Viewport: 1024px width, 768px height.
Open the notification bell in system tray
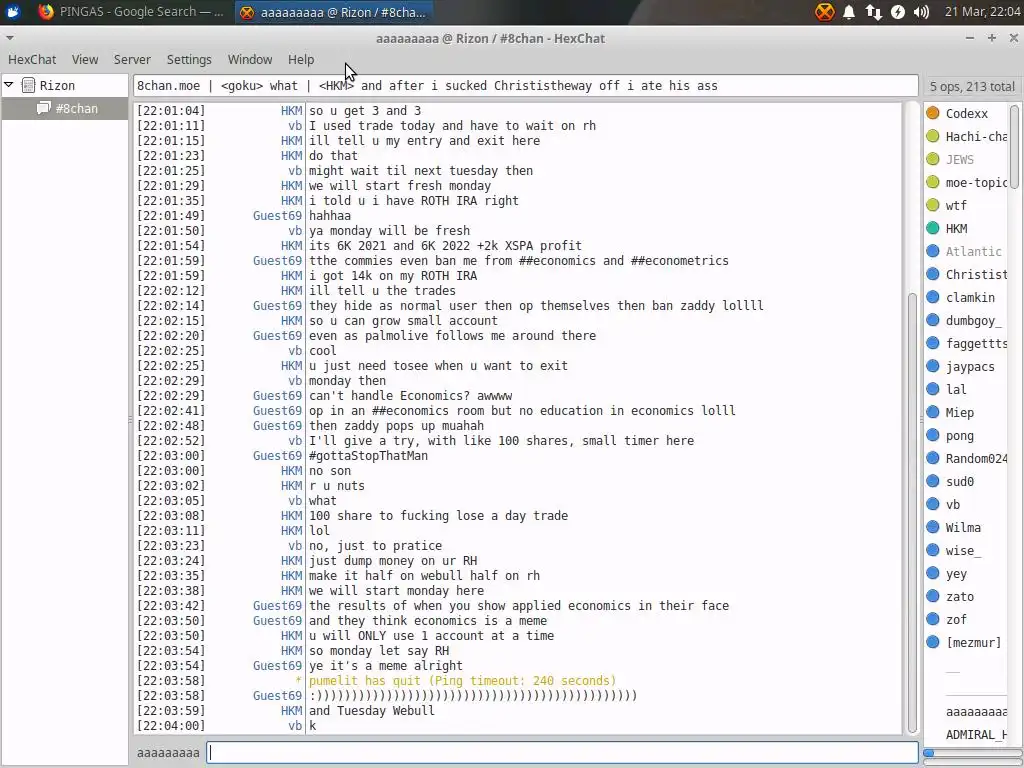tap(849, 12)
